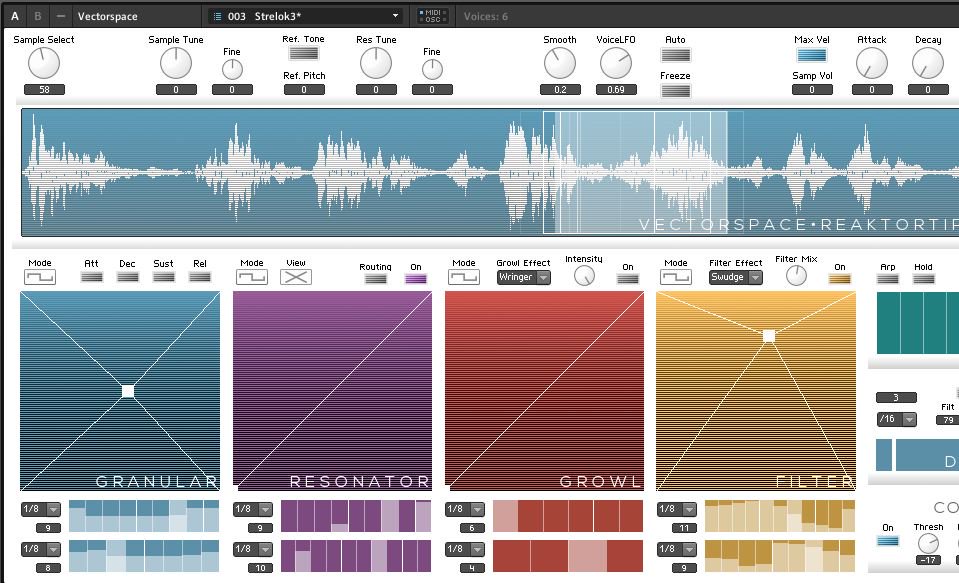Screen dimensions: 959x583
Task: Expand the 003 Strelok3 preset dropdown
Action: (x=395, y=15)
